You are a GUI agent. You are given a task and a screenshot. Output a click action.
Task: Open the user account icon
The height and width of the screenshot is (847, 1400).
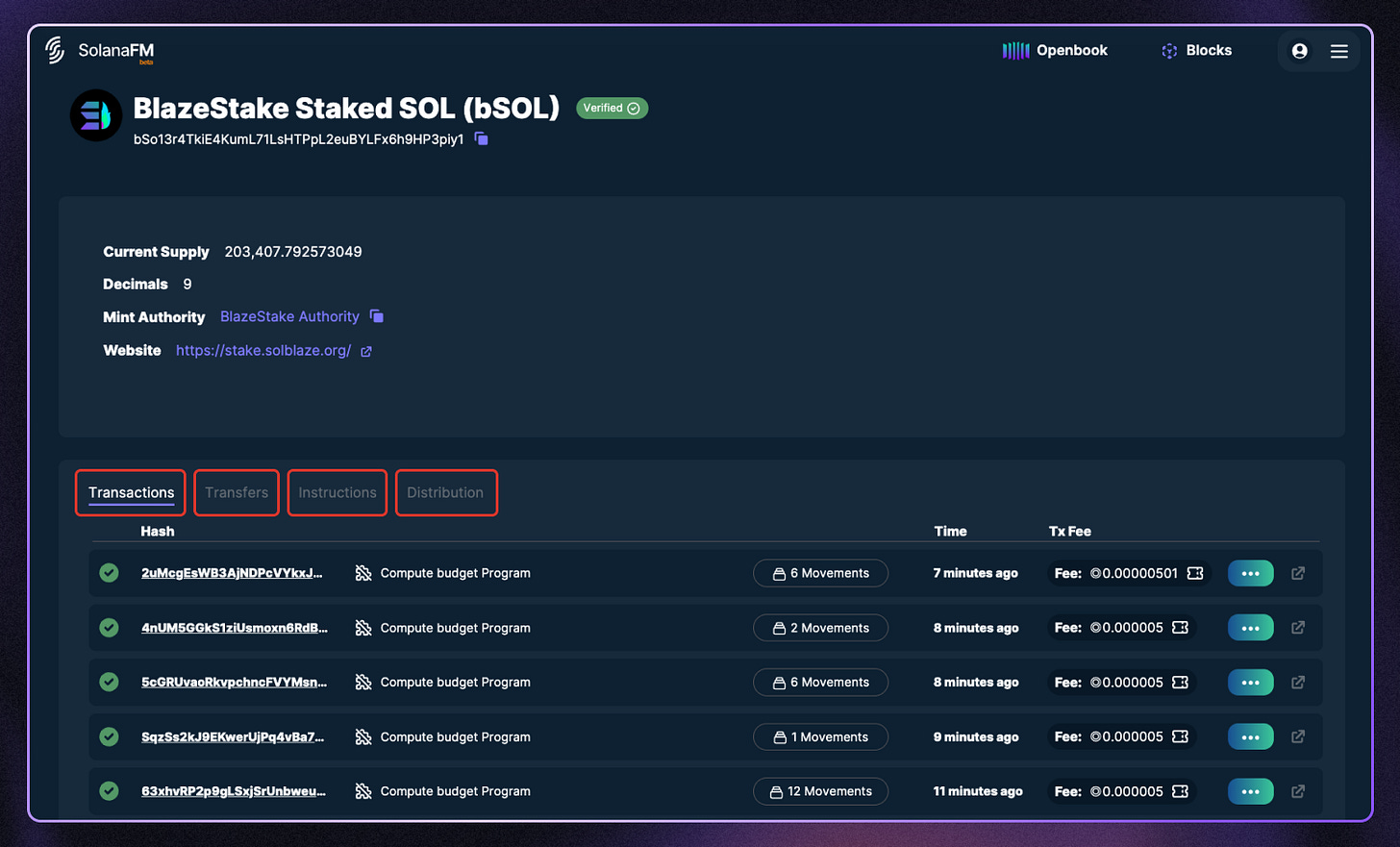[x=1299, y=51]
